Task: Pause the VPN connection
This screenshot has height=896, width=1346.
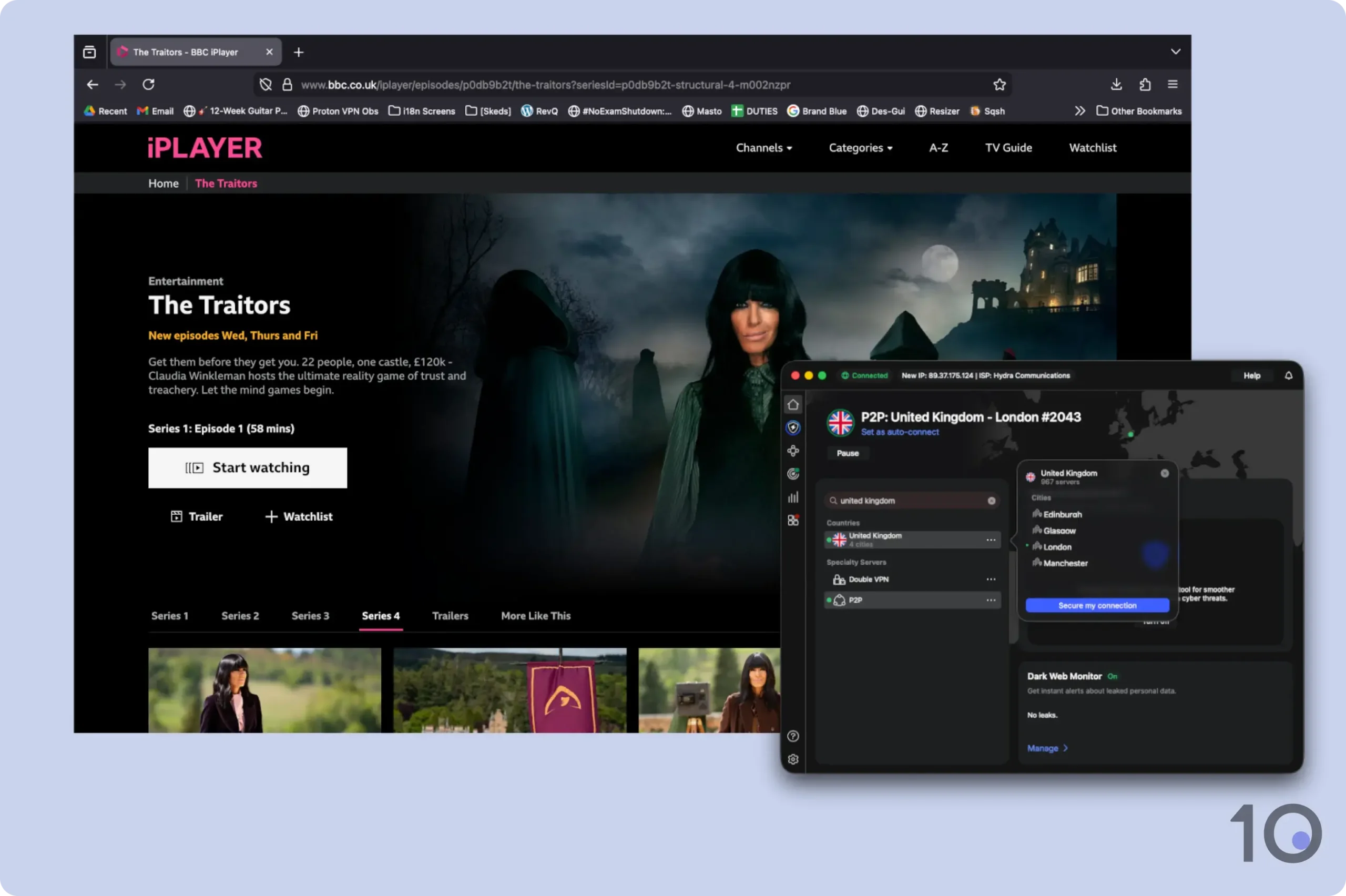Action: (847, 453)
